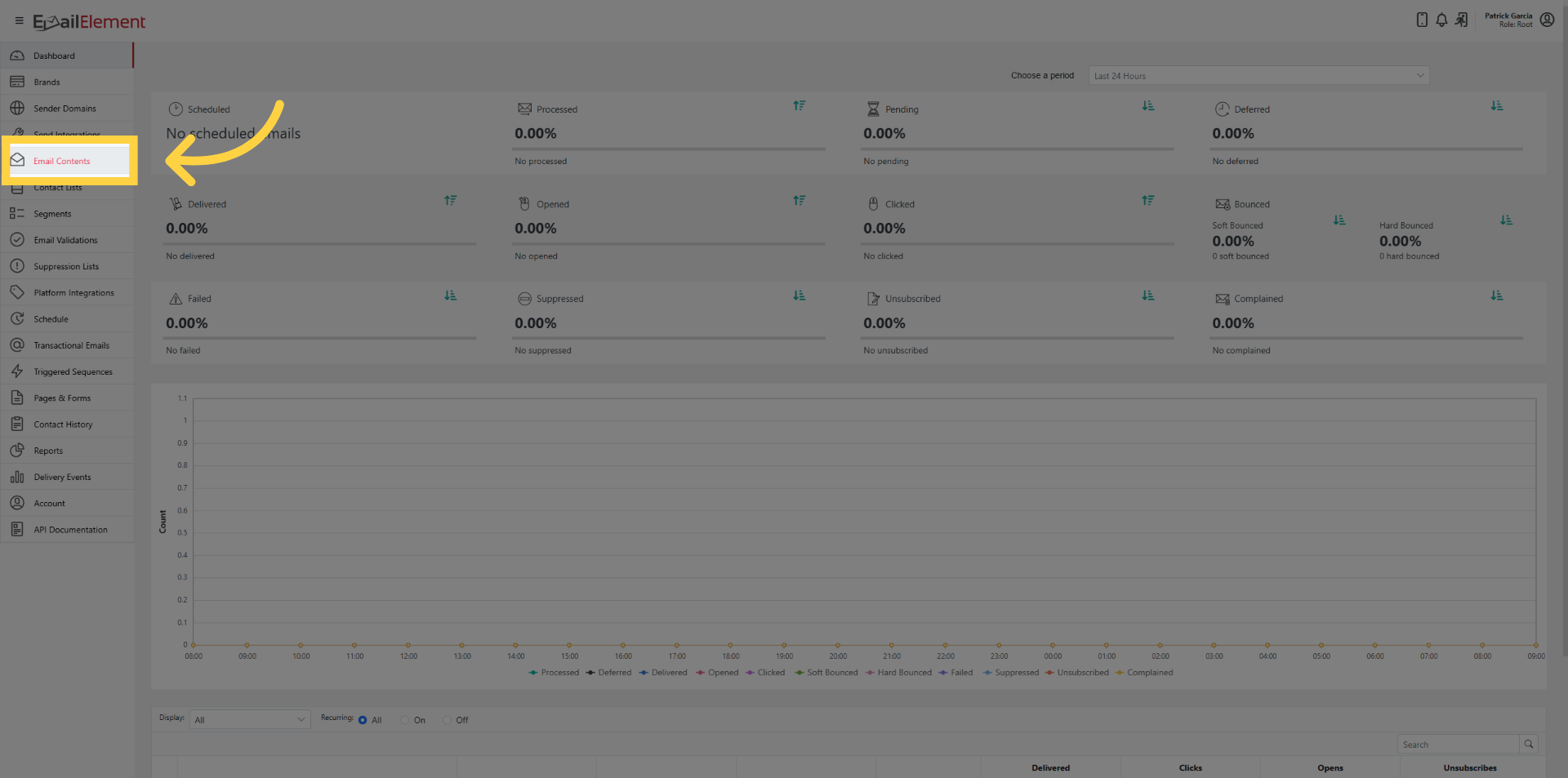The height and width of the screenshot is (778, 1568).
Task: Open Reports in the sidebar
Action: click(67, 450)
